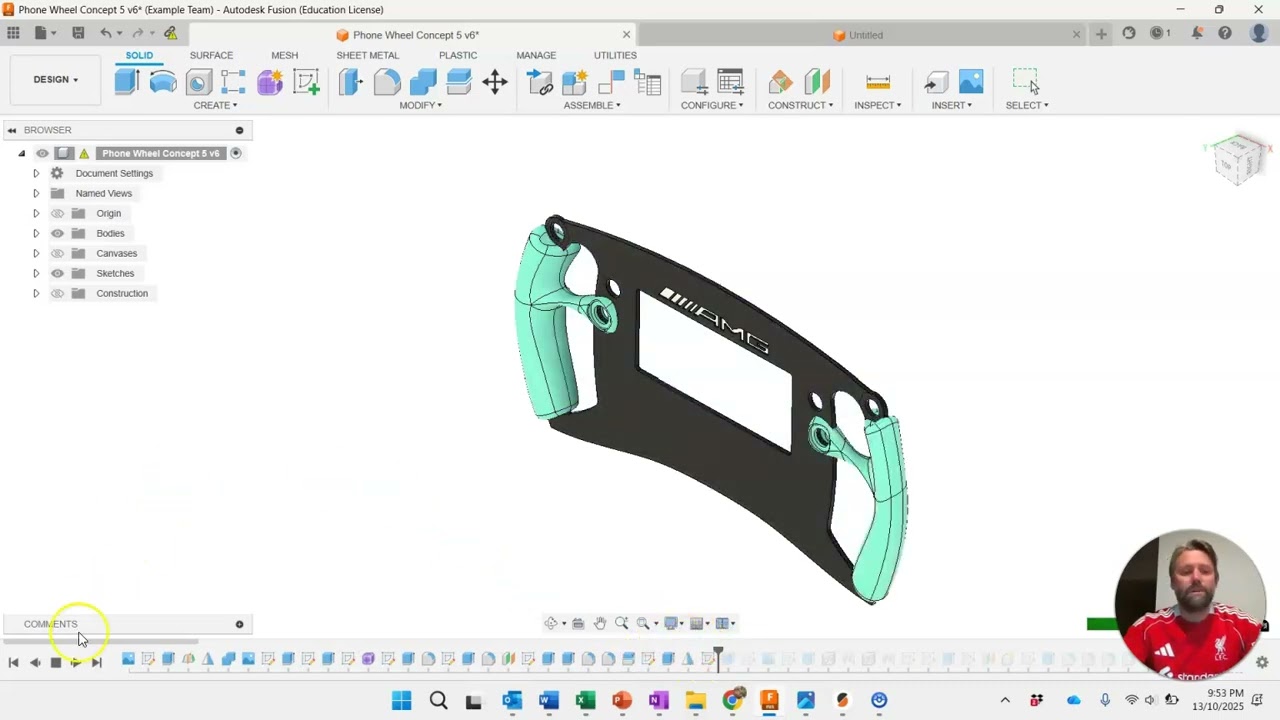Select the Extrude tool in Create

(127, 82)
